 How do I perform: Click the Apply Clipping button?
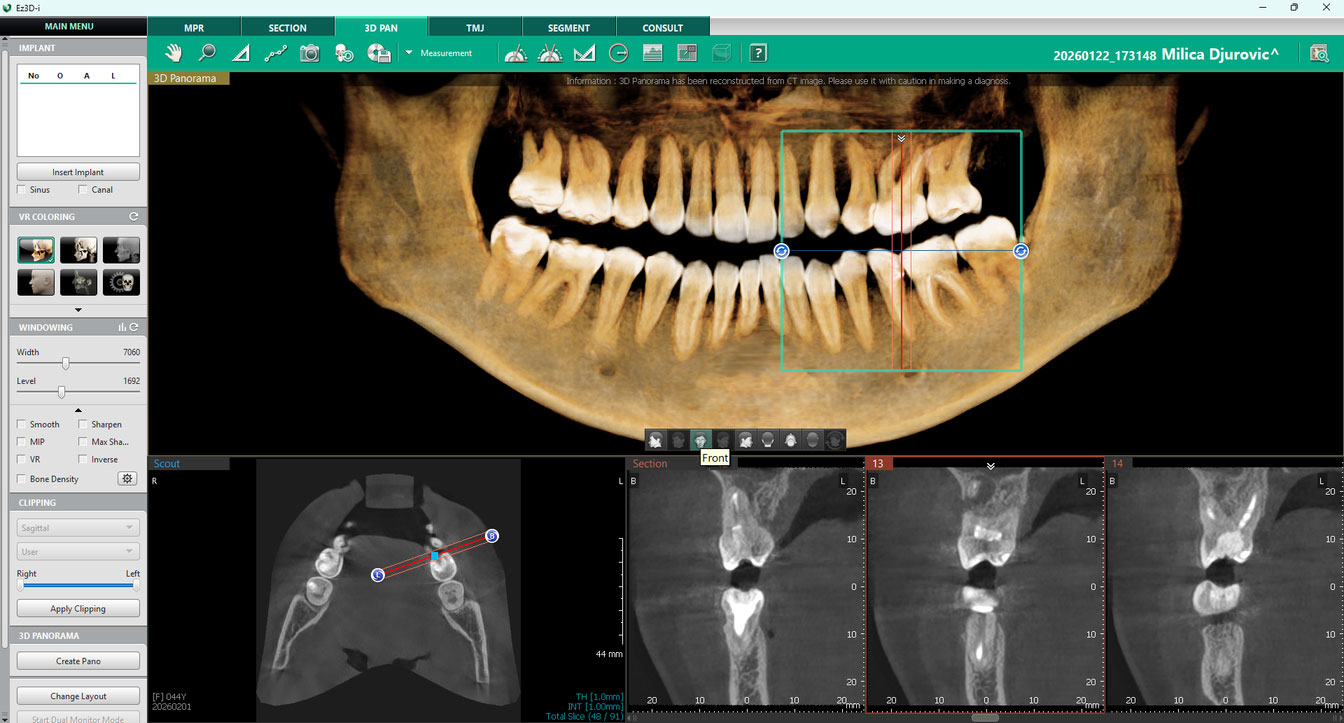pos(78,608)
